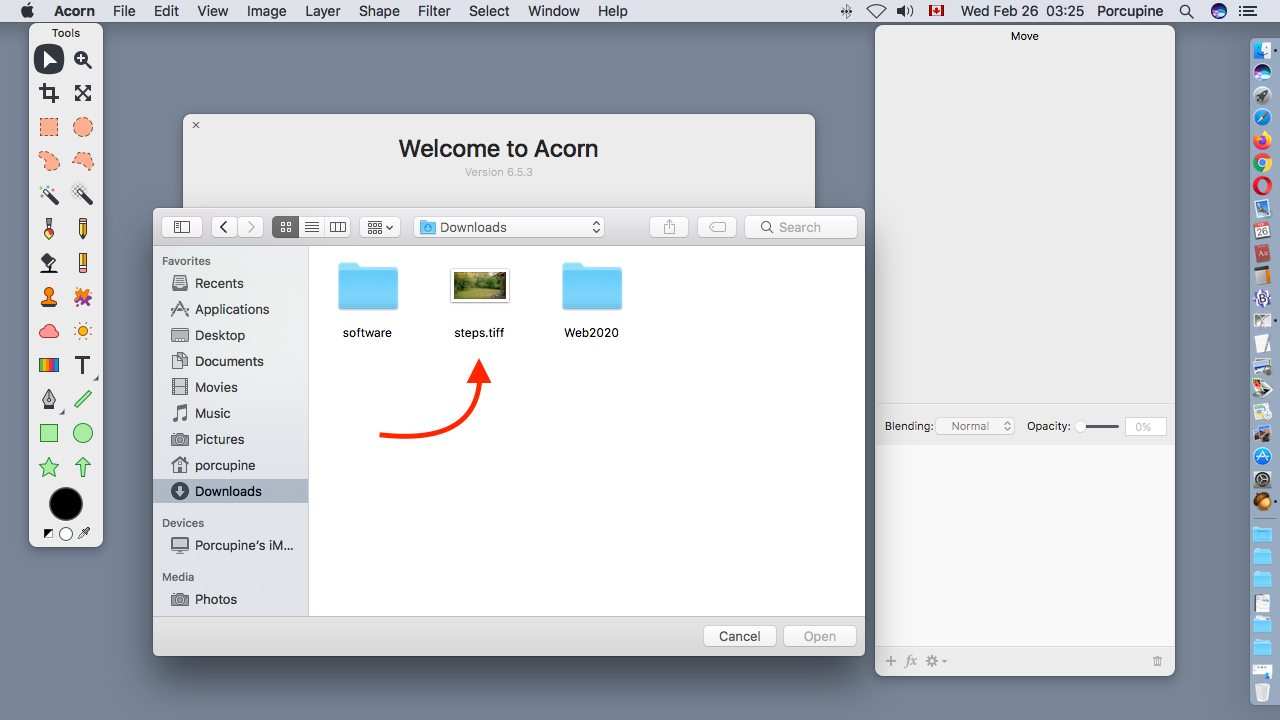Select the green Arrow shape tool
Screen dimensions: 1280x720
point(83,467)
